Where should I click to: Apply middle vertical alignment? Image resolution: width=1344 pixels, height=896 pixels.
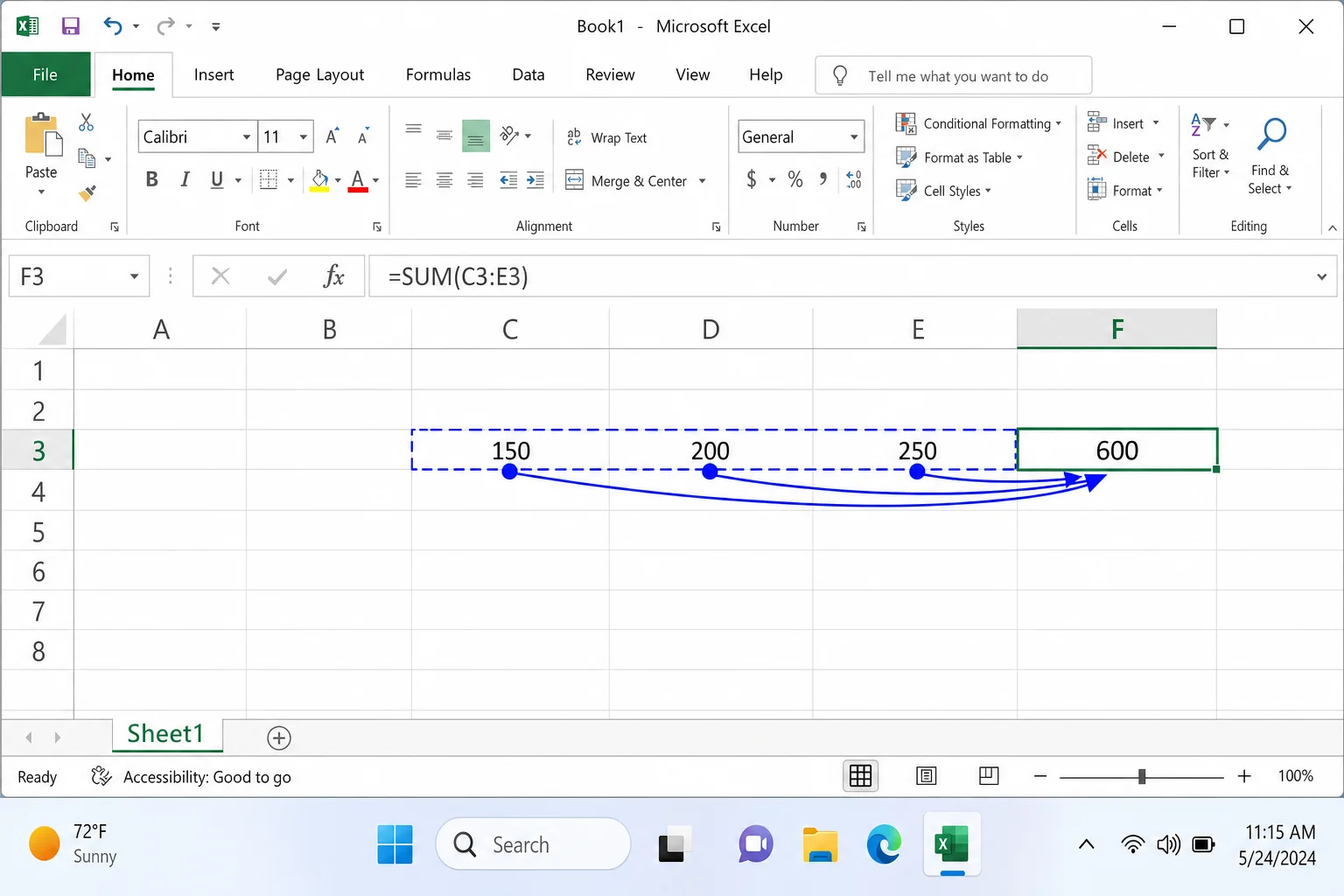pyautogui.click(x=444, y=136)
